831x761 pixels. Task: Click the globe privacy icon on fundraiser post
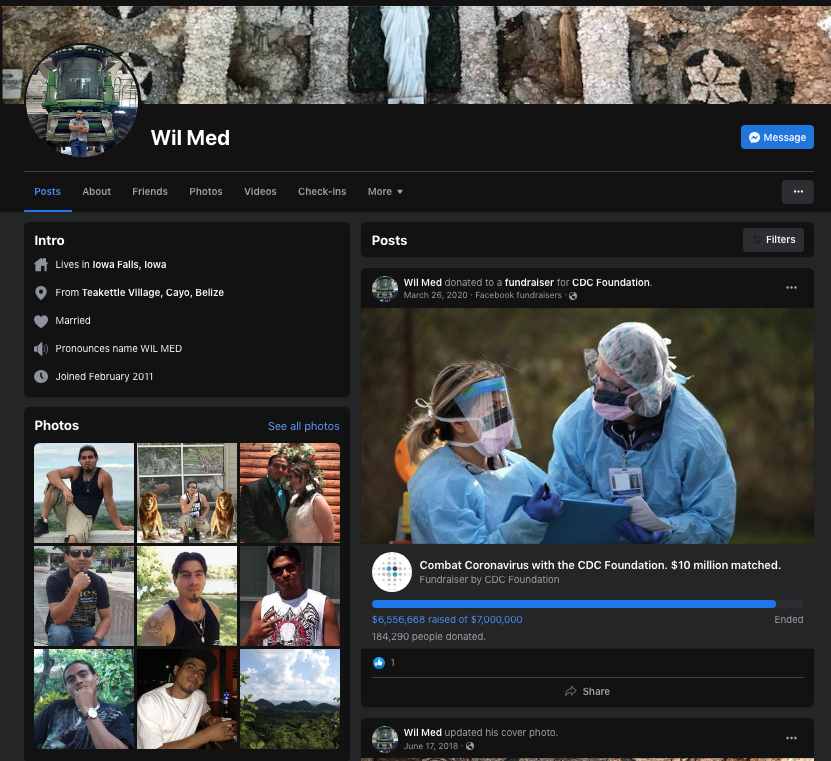(x=573, y=296)
